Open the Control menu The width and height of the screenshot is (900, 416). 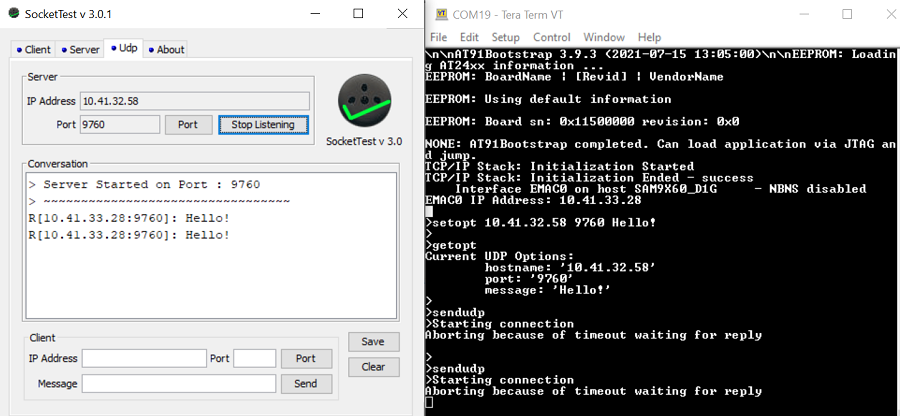(x=551, y=37)
